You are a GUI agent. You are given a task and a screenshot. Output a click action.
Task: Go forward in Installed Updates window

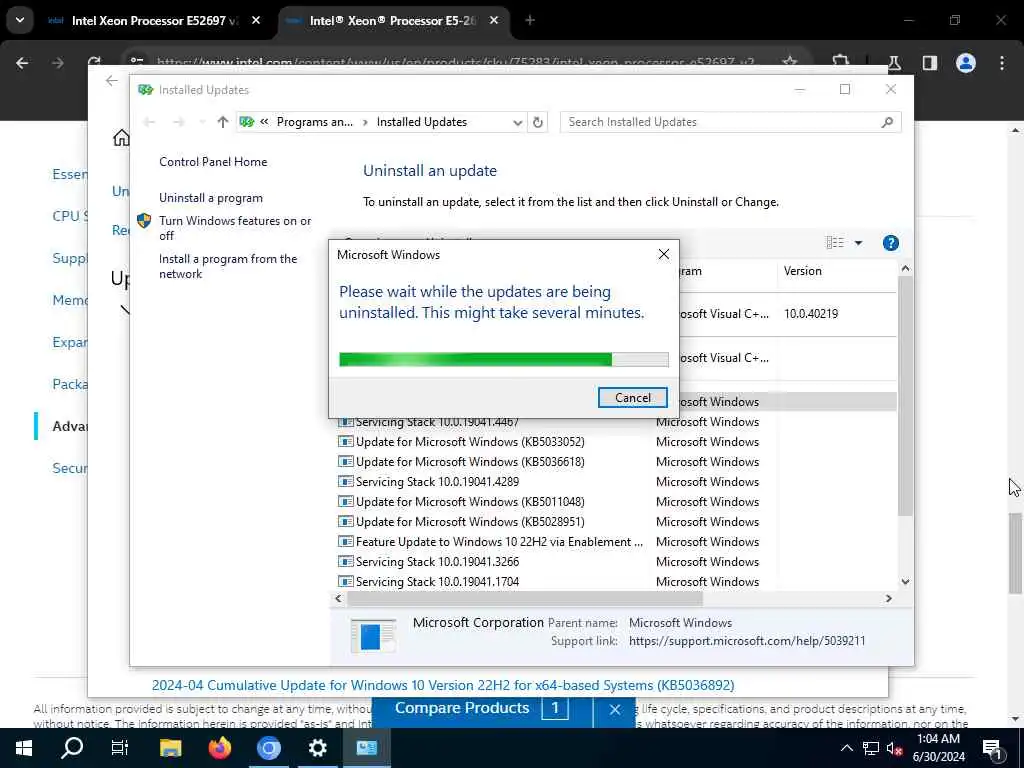(178, 122)
